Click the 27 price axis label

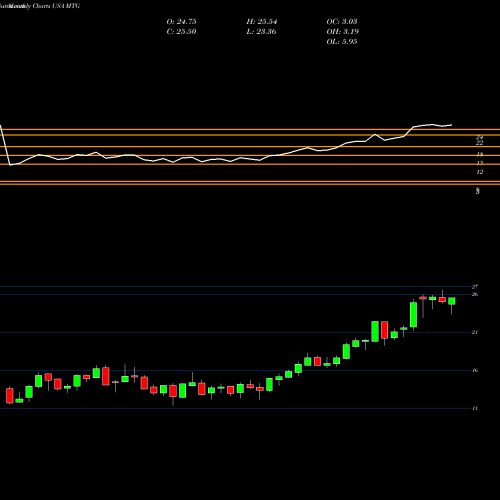pos(475,287)
